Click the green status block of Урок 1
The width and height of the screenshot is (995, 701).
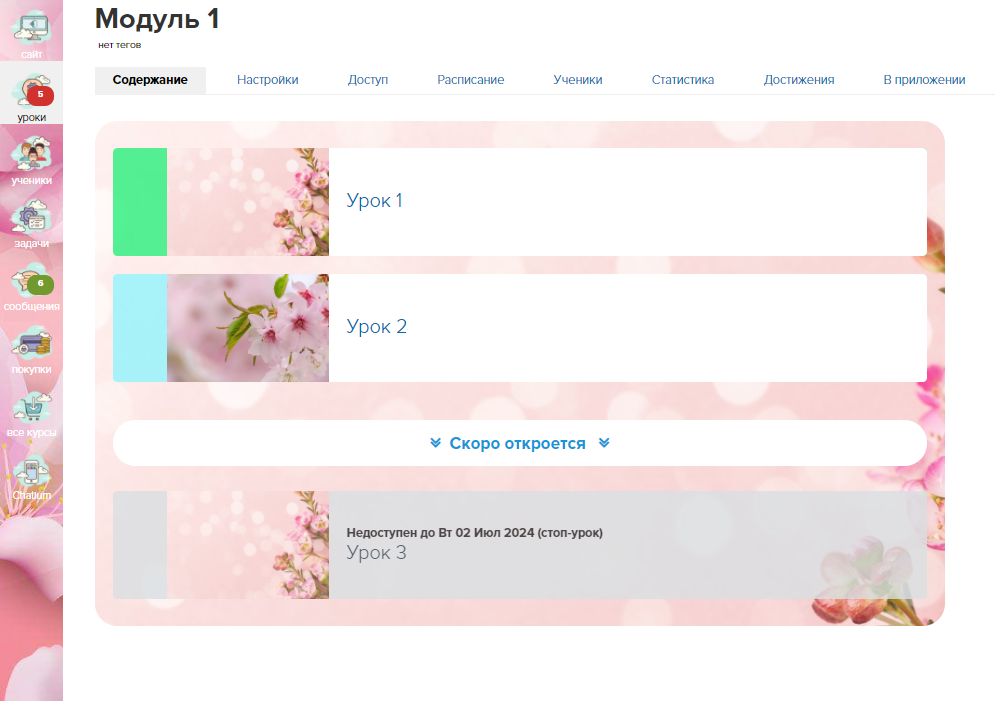pos(140,202)
